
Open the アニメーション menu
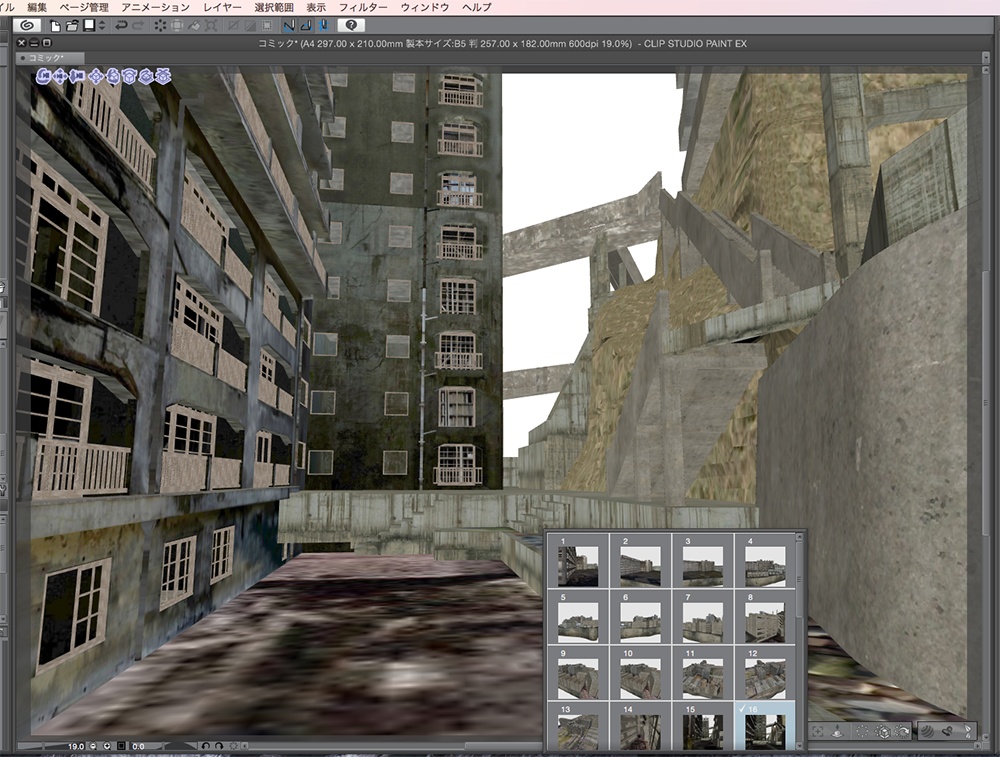click(156, 7)
